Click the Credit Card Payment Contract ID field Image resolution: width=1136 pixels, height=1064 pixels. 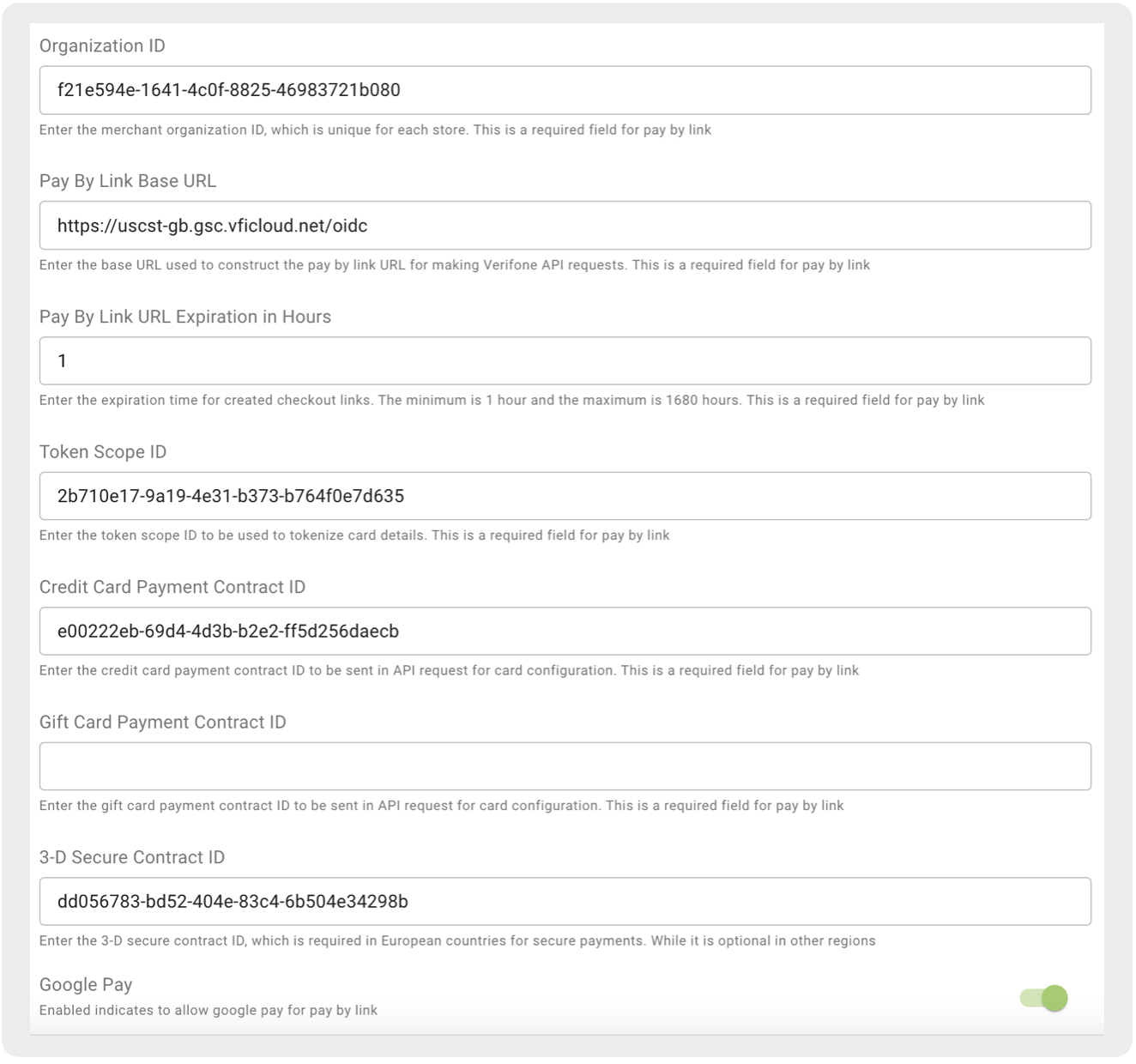[x=565, y=631]
